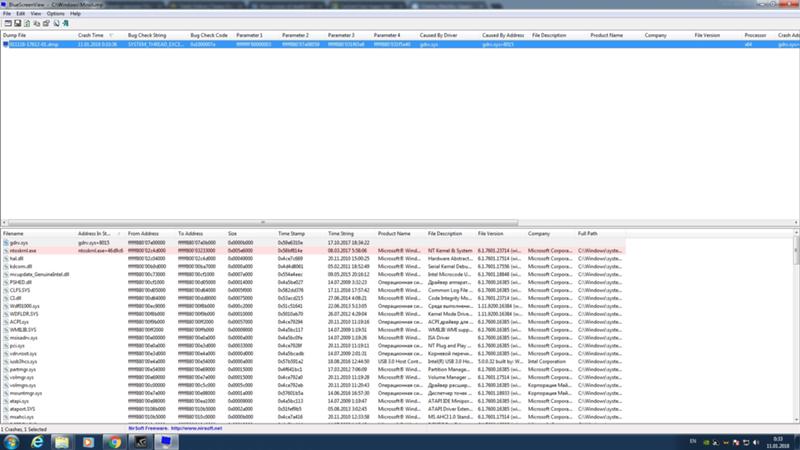Click the Caused By Address column header

pos(504,35)
